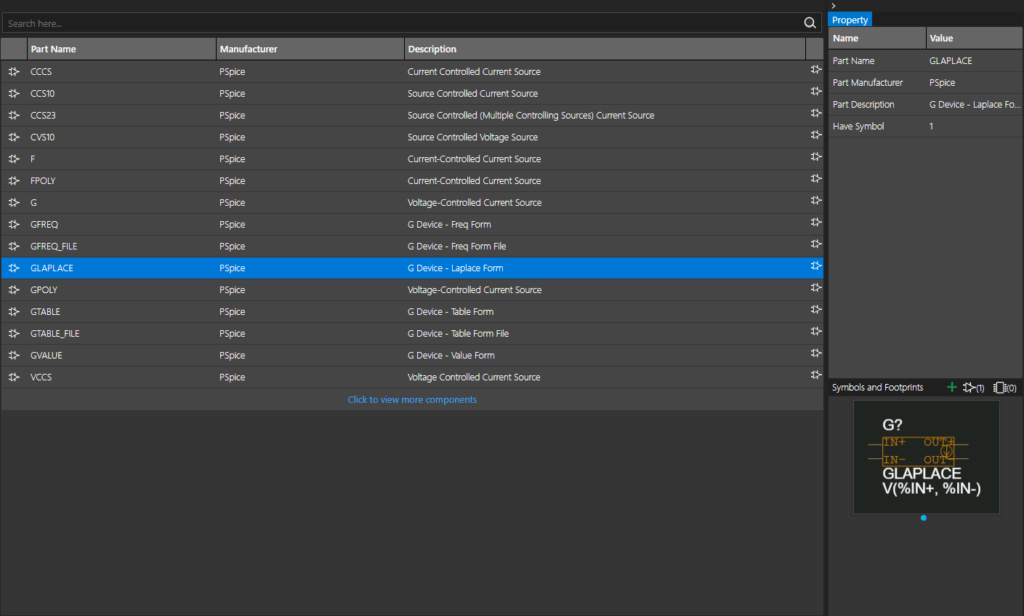Click the symbol icon left of GTABLE

(x=14, y=312)
